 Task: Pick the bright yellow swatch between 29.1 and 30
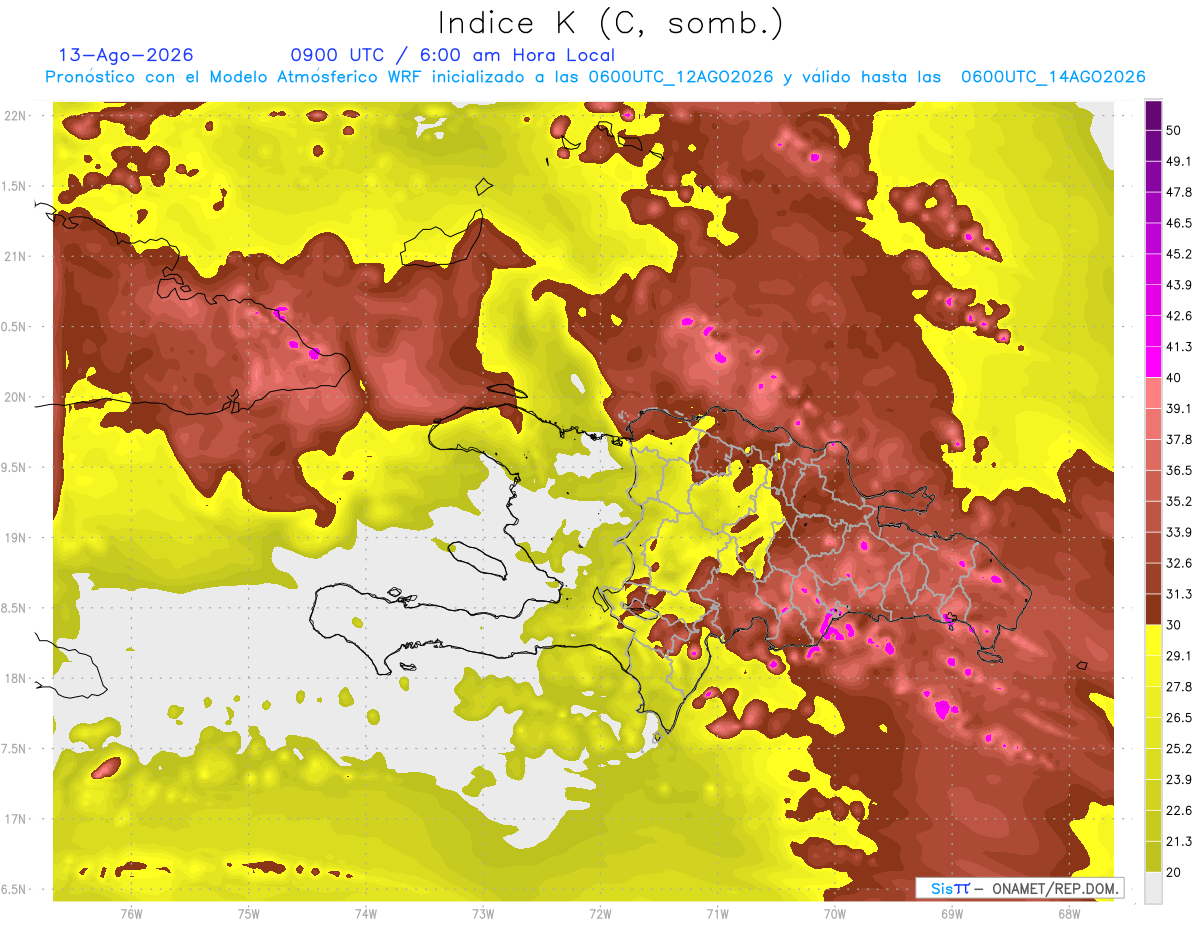tap(1153, 640)
